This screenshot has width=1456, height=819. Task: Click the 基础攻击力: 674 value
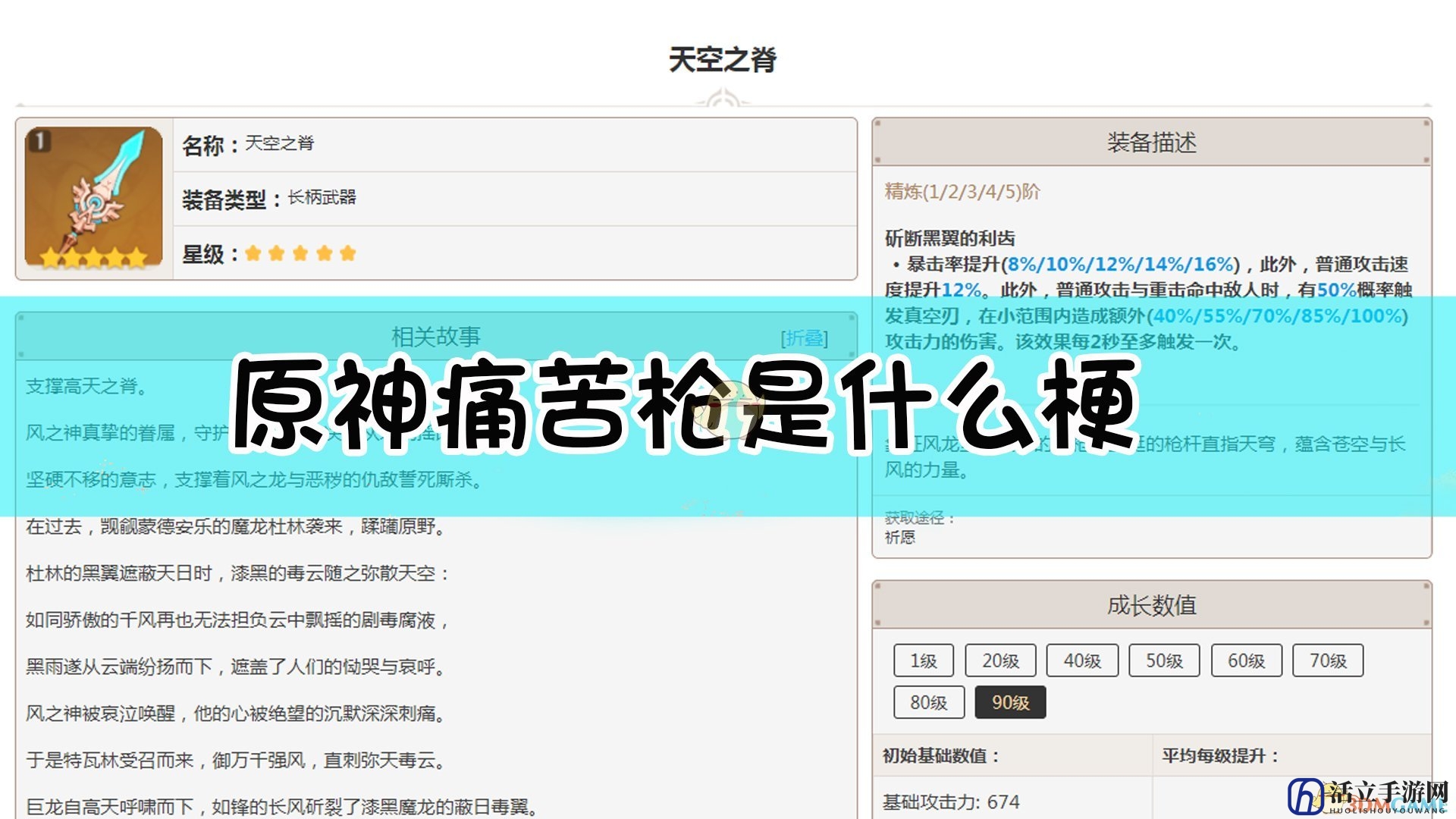[x=951, y=802]
